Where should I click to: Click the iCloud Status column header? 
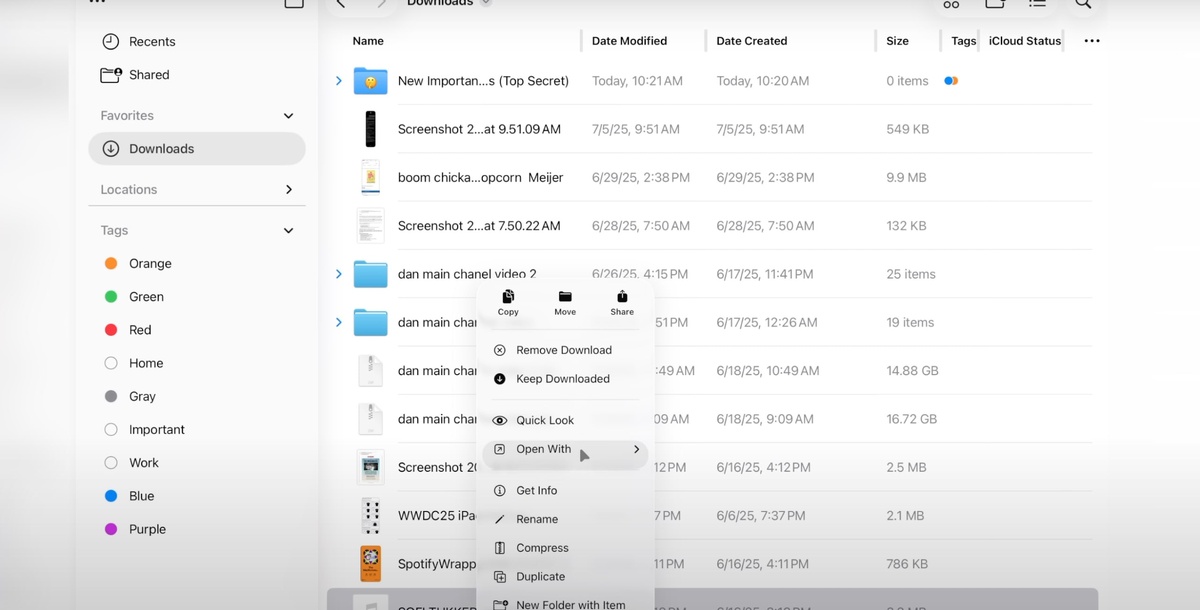[x=1025, y=41]
